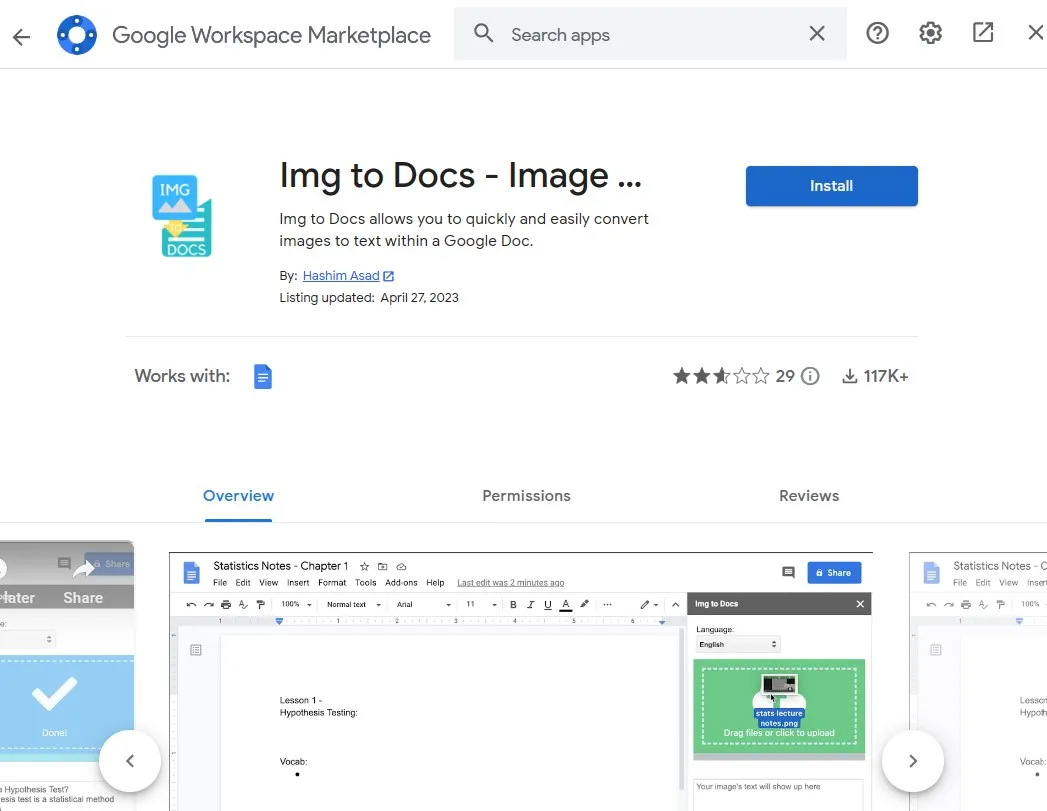
Task: Click the help question mark icon
Action: point(877,33)
